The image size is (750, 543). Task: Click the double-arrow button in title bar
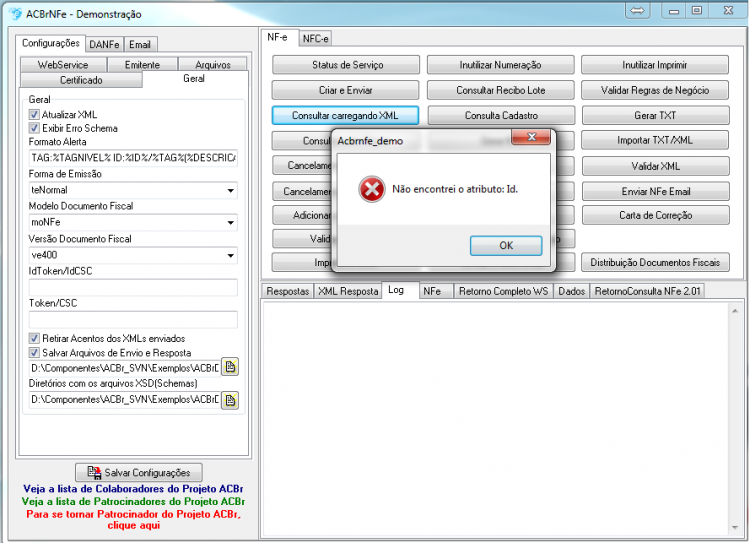pyautogui.click(x=638, y=11)
